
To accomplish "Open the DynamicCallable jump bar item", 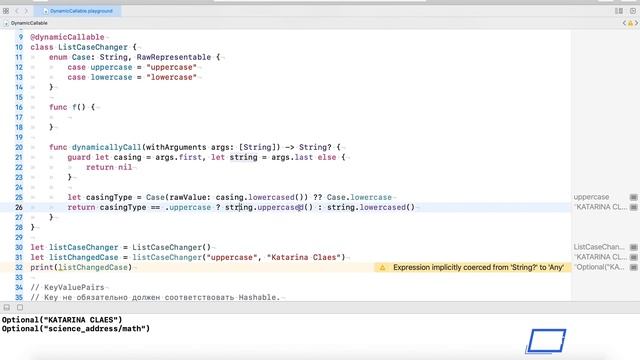I will point(26,23).
